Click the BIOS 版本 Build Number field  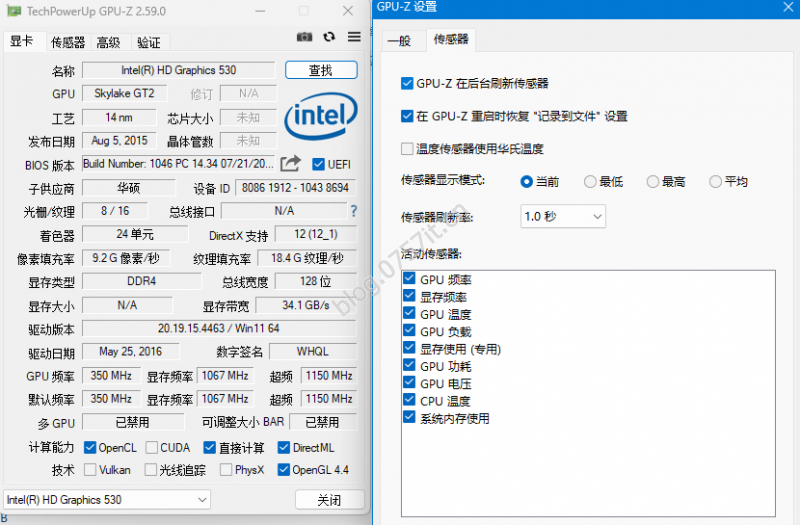[179, 164]
